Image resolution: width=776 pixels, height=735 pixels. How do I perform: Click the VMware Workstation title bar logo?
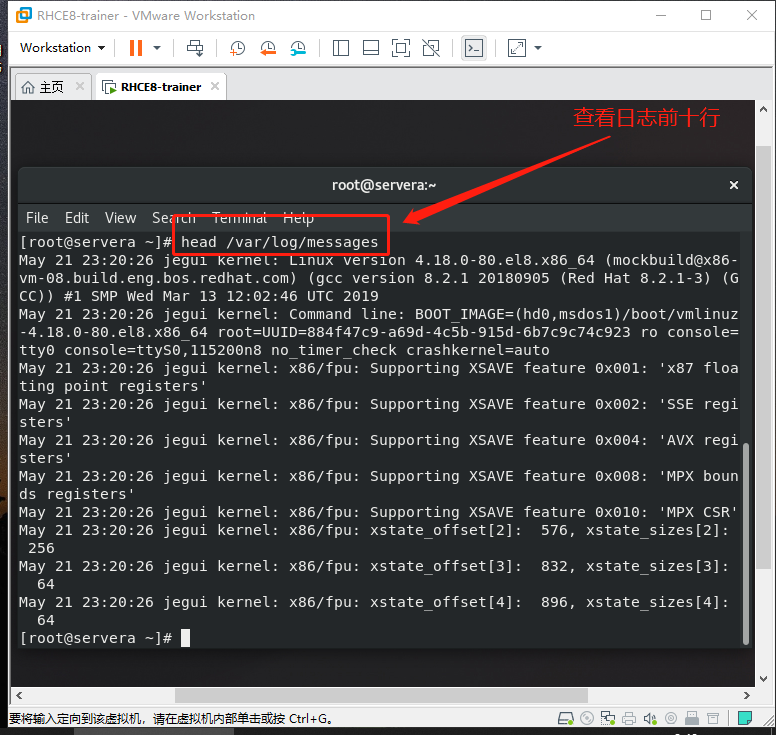tap(24, 15)
